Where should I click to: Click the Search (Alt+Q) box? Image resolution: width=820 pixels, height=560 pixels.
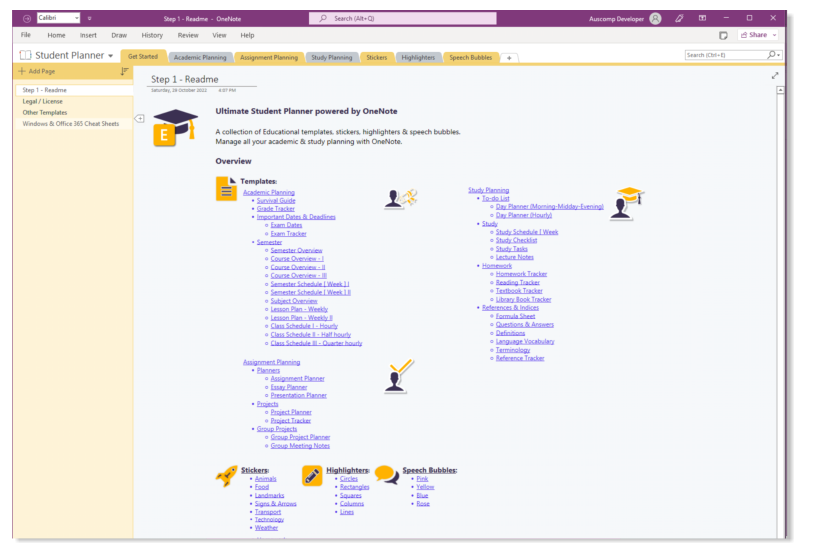[x=402, y=18]
